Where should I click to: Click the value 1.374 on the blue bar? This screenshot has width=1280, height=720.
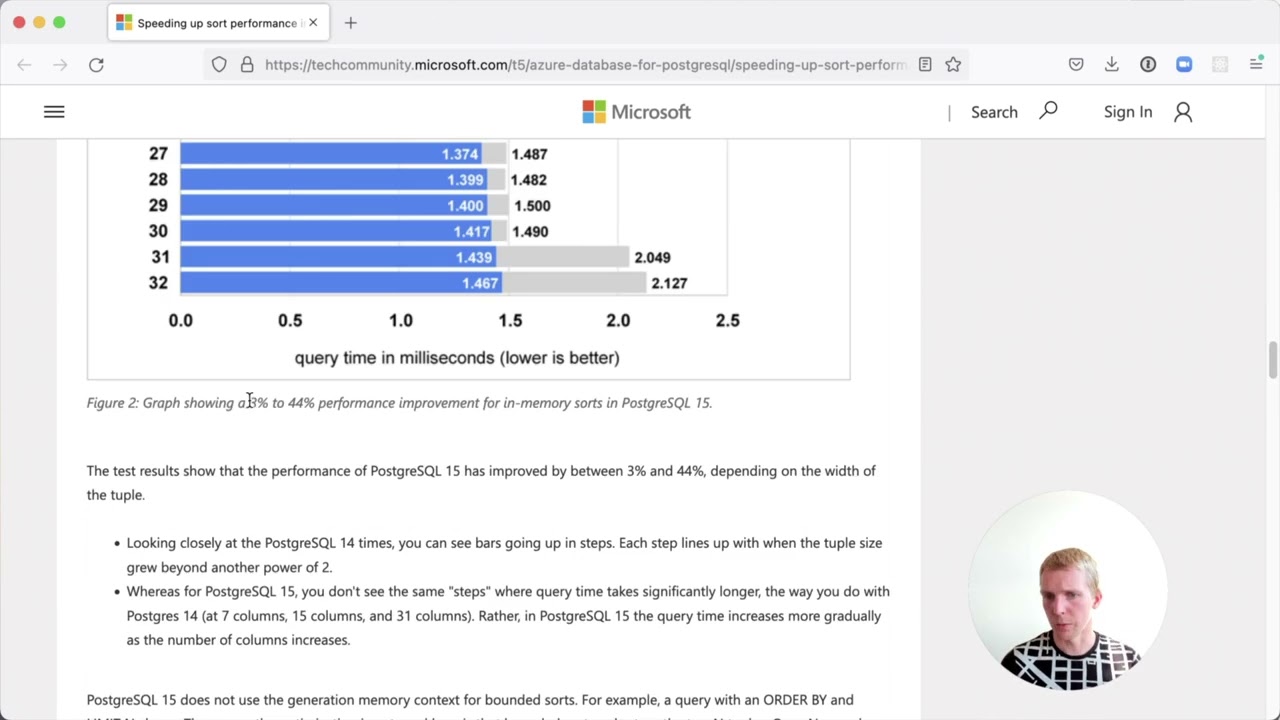tap(460, 154)
